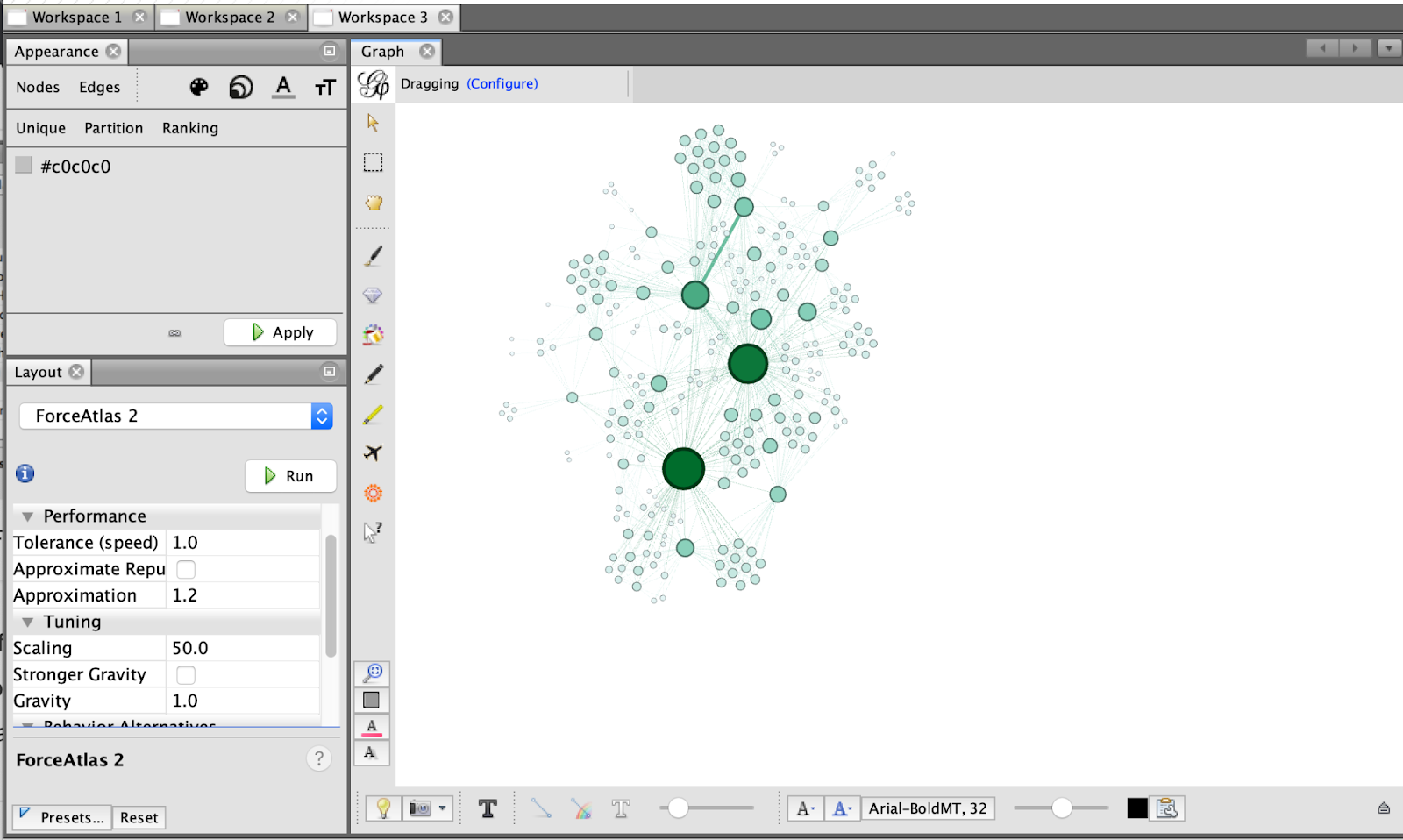Expand the bottom settings panel arrow
Viewport: 1403px width, 840px height.
(1384, 808)
